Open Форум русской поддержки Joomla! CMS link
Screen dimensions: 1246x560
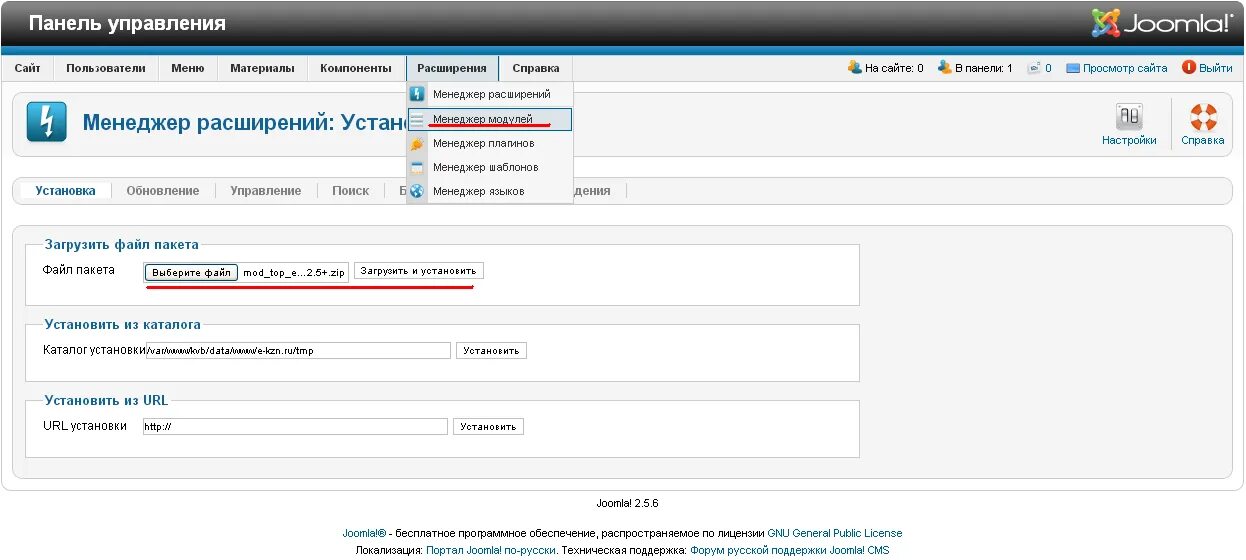[x=790, y=550]
